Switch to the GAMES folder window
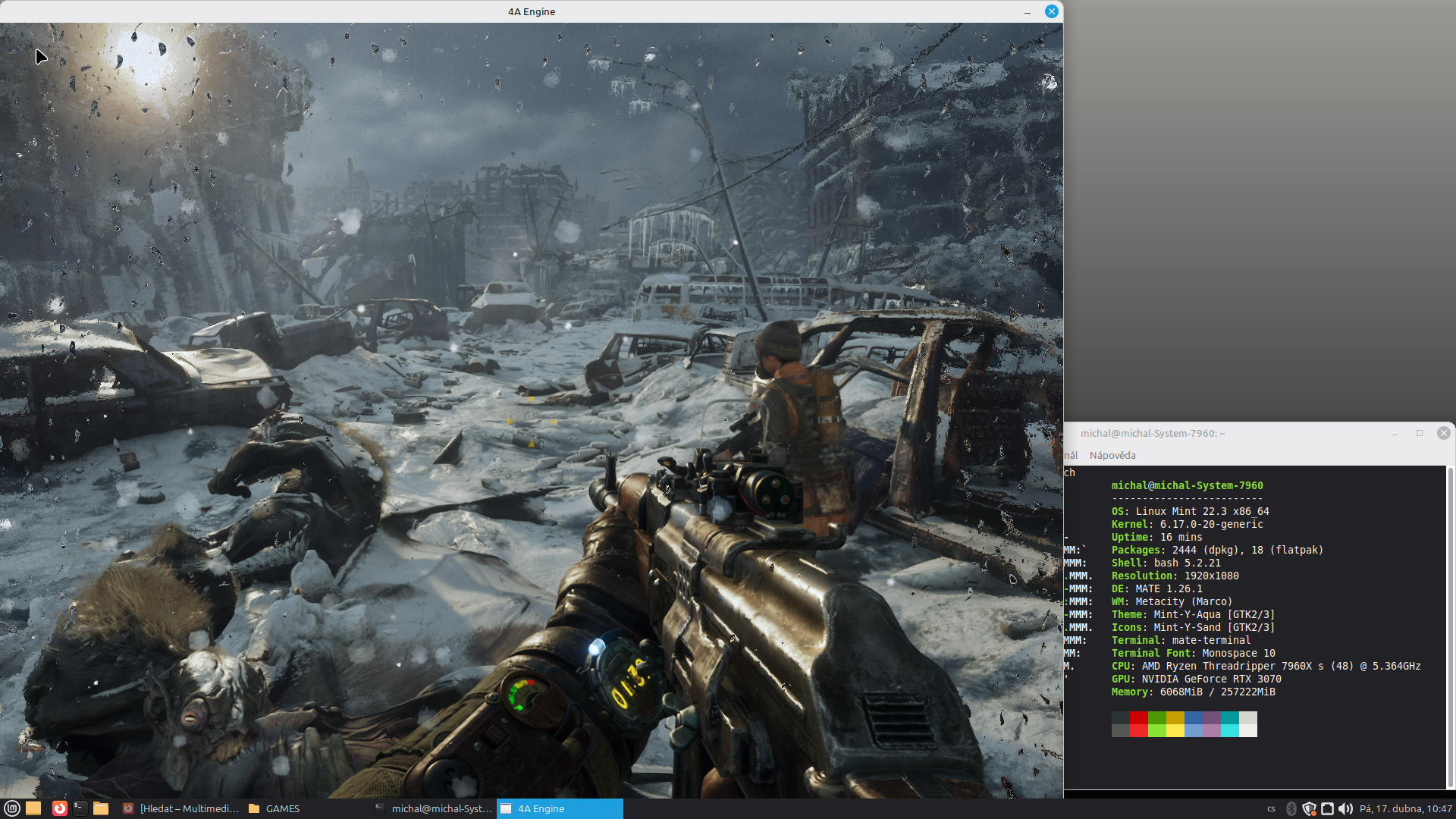1456x819 pixels. pyautogui.click(x=275, y=808)
